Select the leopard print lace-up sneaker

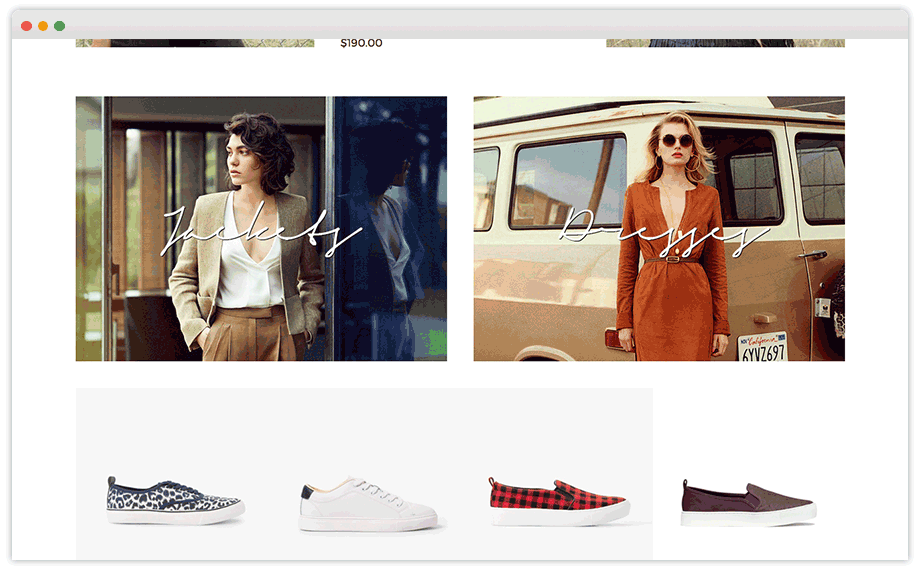point(174,501)
